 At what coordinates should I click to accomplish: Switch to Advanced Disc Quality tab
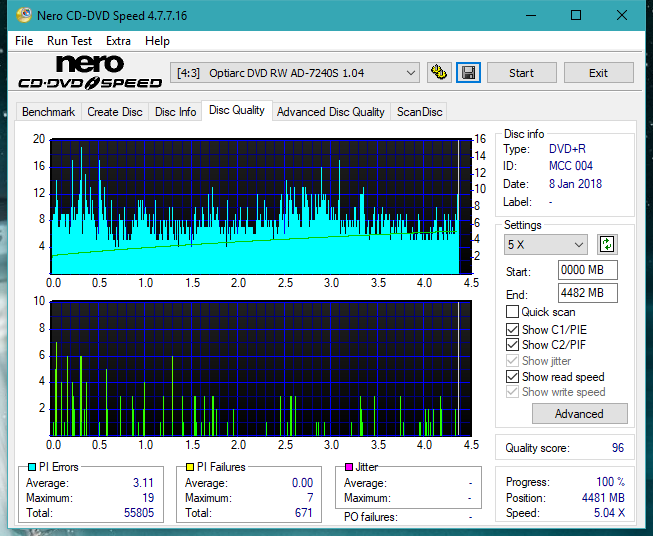pos(331,112)
